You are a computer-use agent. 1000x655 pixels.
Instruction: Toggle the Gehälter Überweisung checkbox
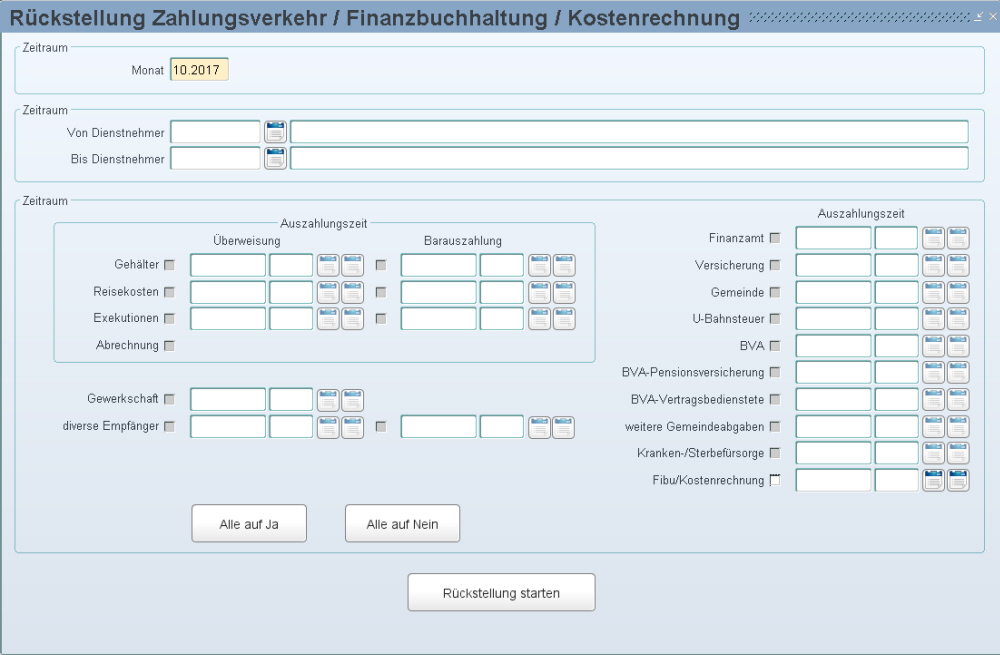pos(169,265)
